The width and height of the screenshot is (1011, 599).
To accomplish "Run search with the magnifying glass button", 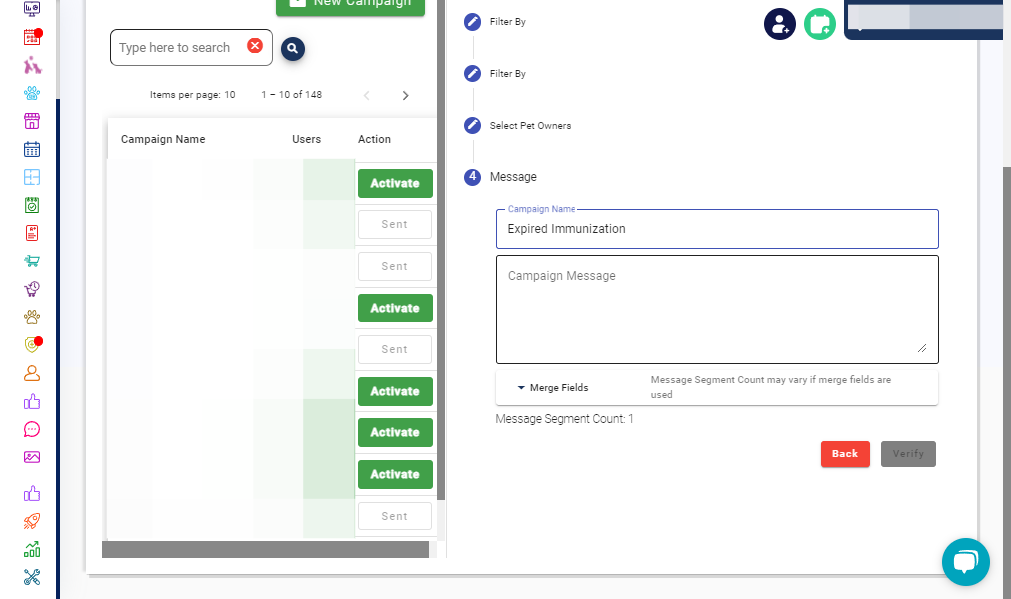I will tap(293, 48).
